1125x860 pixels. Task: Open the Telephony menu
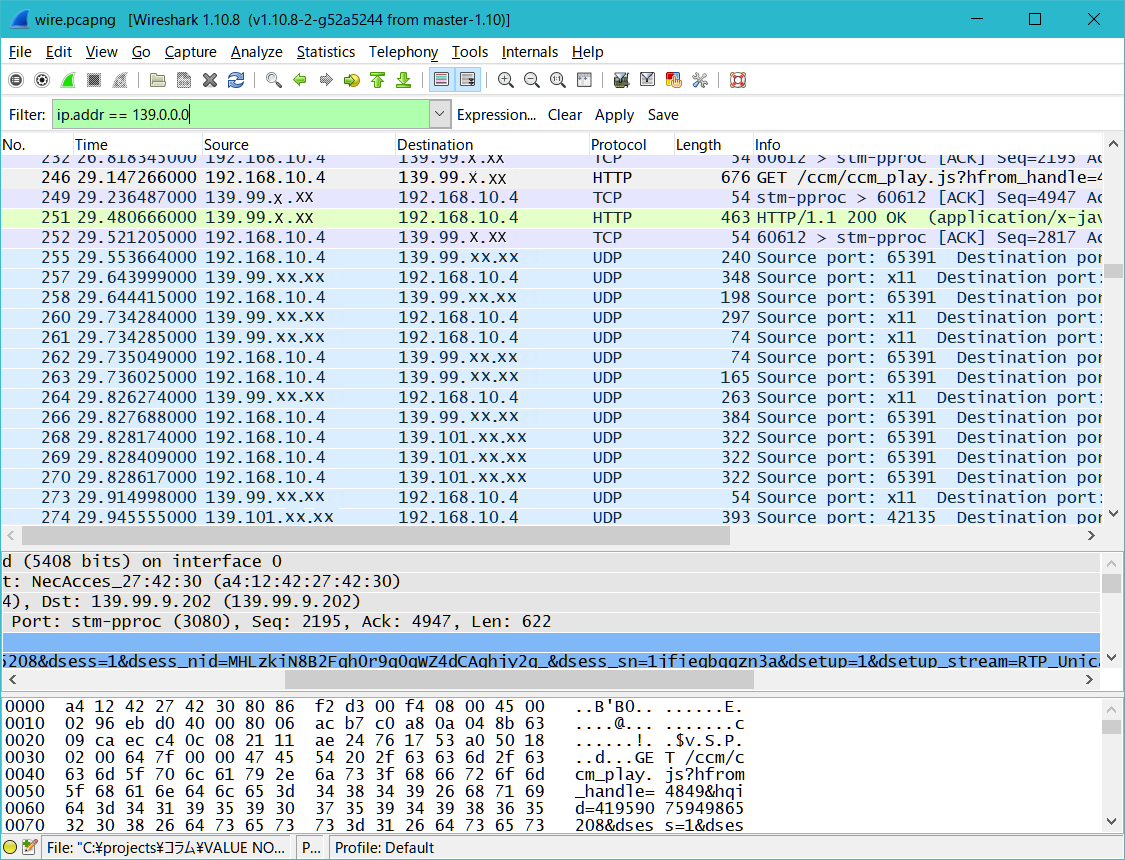[403, 52]
